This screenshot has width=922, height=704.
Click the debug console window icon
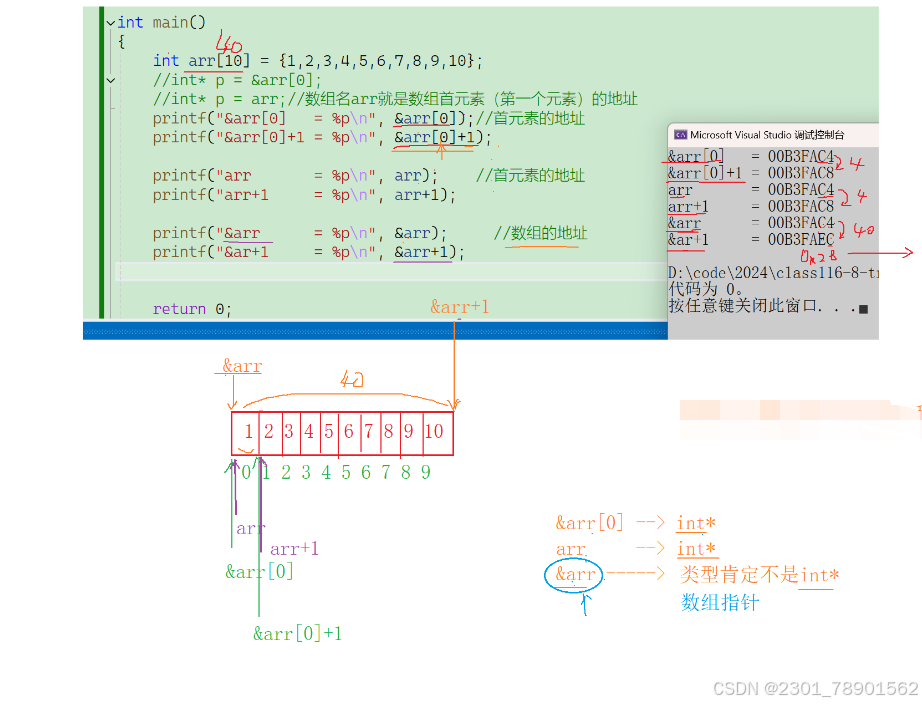tap(680, 135)
